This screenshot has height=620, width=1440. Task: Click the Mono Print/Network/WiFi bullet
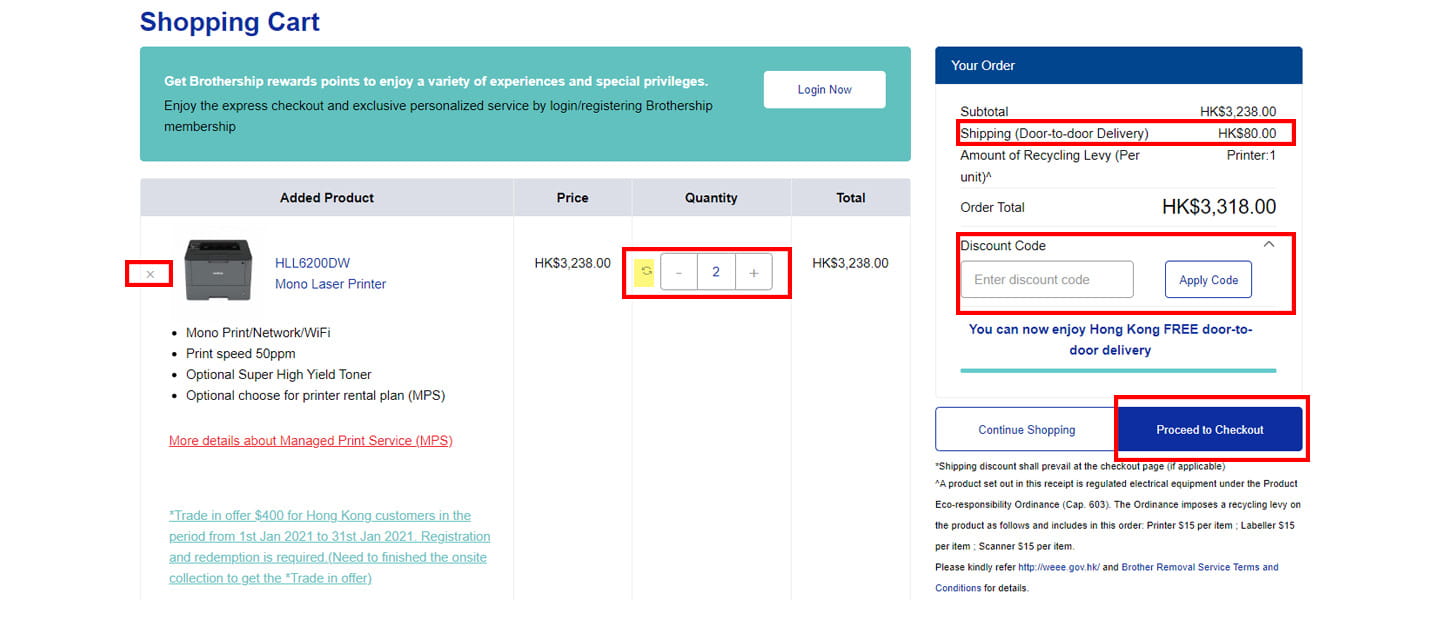[x=258, y=332]
